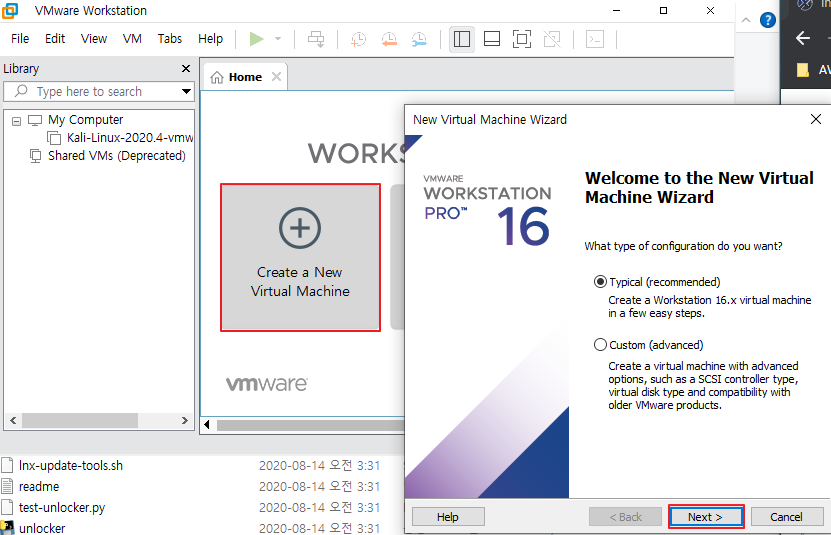Viewport: 831px width, 535px height.
Task: Click the Enter Full Screen icon
Action: click(x=522, y=39)
